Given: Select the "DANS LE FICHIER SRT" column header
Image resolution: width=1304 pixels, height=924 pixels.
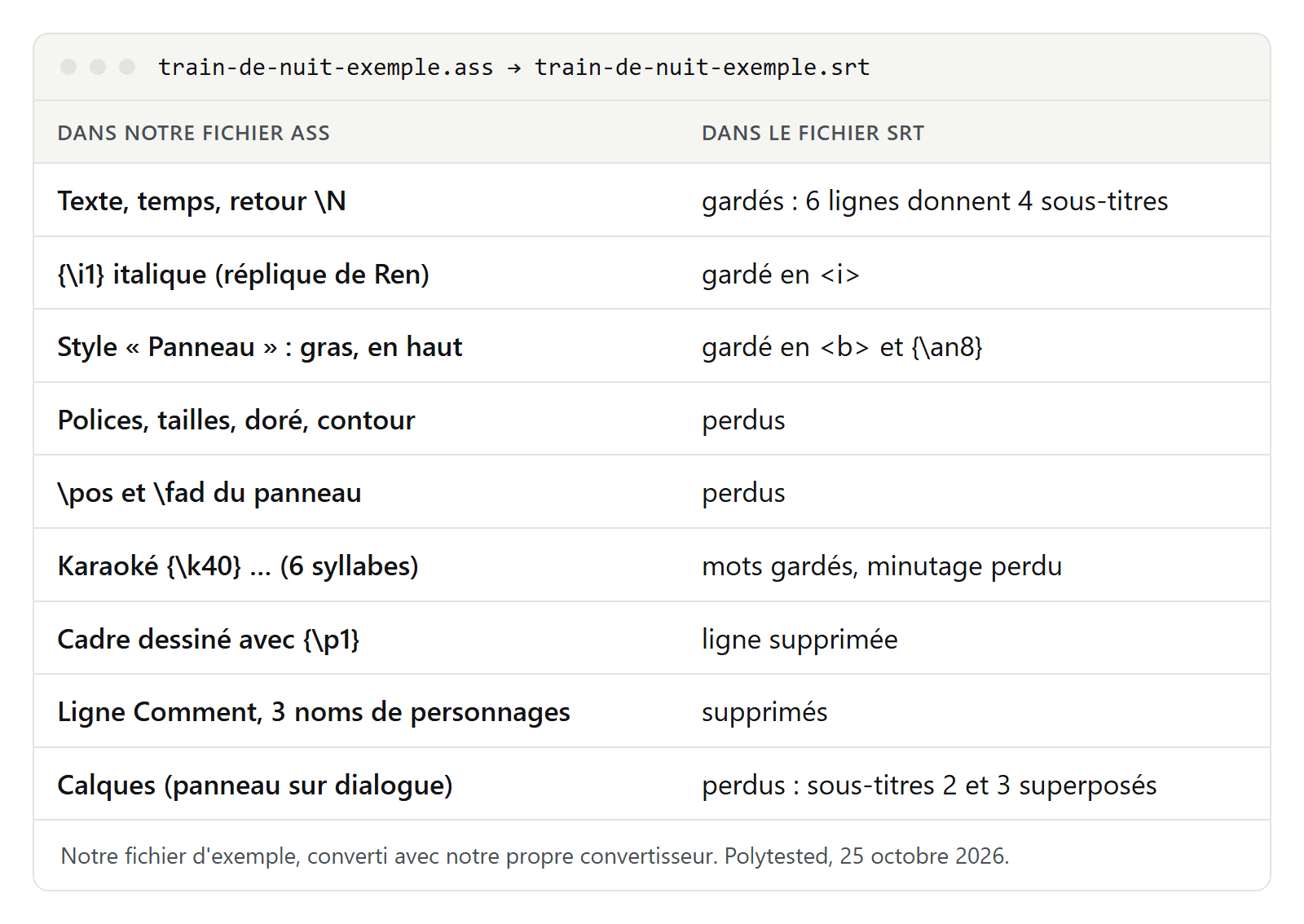Looking at the screenshot, I should point(813,133).
